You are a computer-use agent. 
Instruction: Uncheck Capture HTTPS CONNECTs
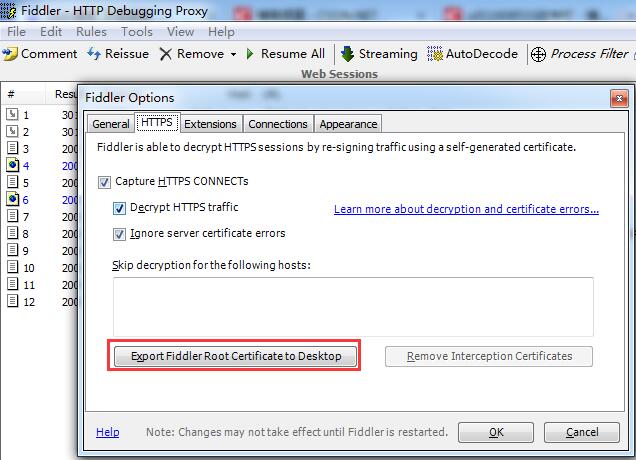click(x=104, y=182)
